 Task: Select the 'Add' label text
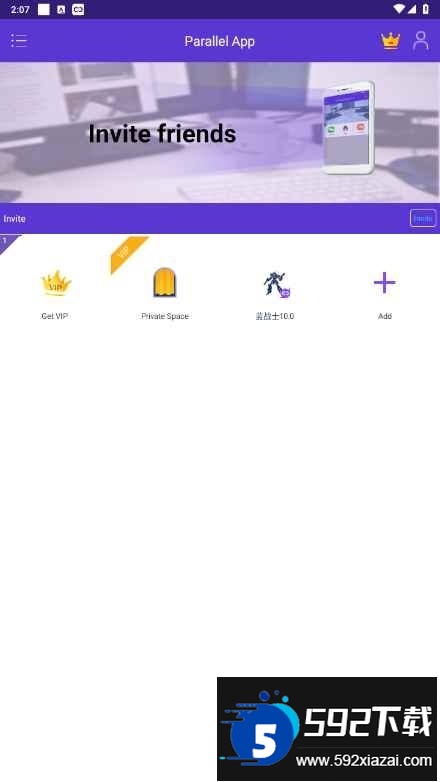385,316
